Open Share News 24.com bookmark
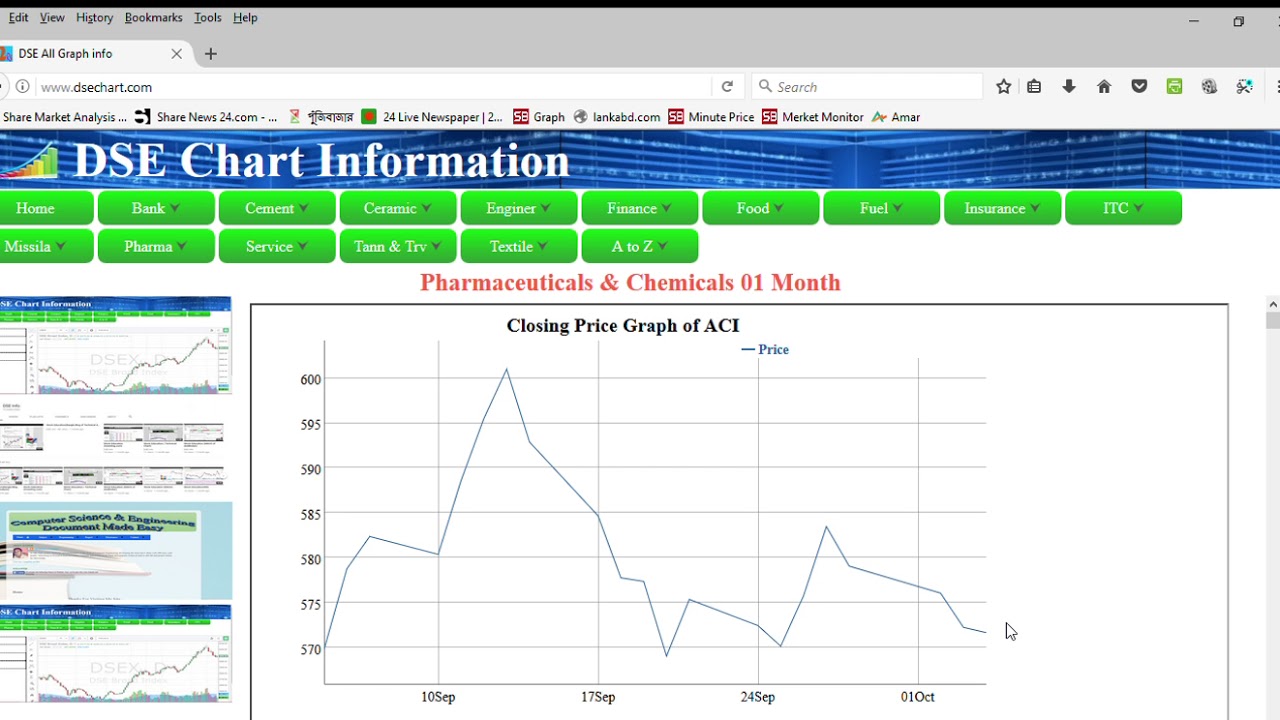This screenshot has height=720, width=1280. pos(206,117)
